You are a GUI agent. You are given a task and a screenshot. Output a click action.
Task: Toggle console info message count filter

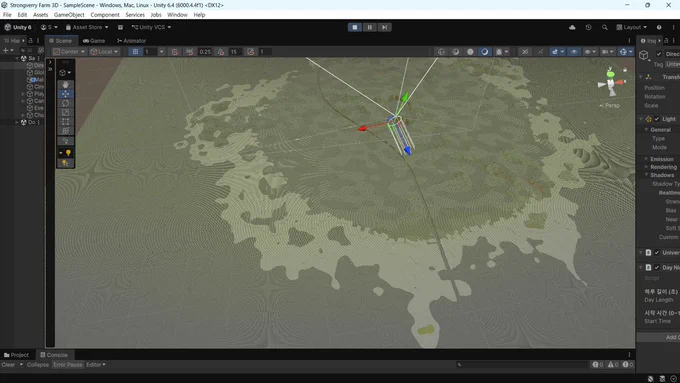click(x=598, y=365)
